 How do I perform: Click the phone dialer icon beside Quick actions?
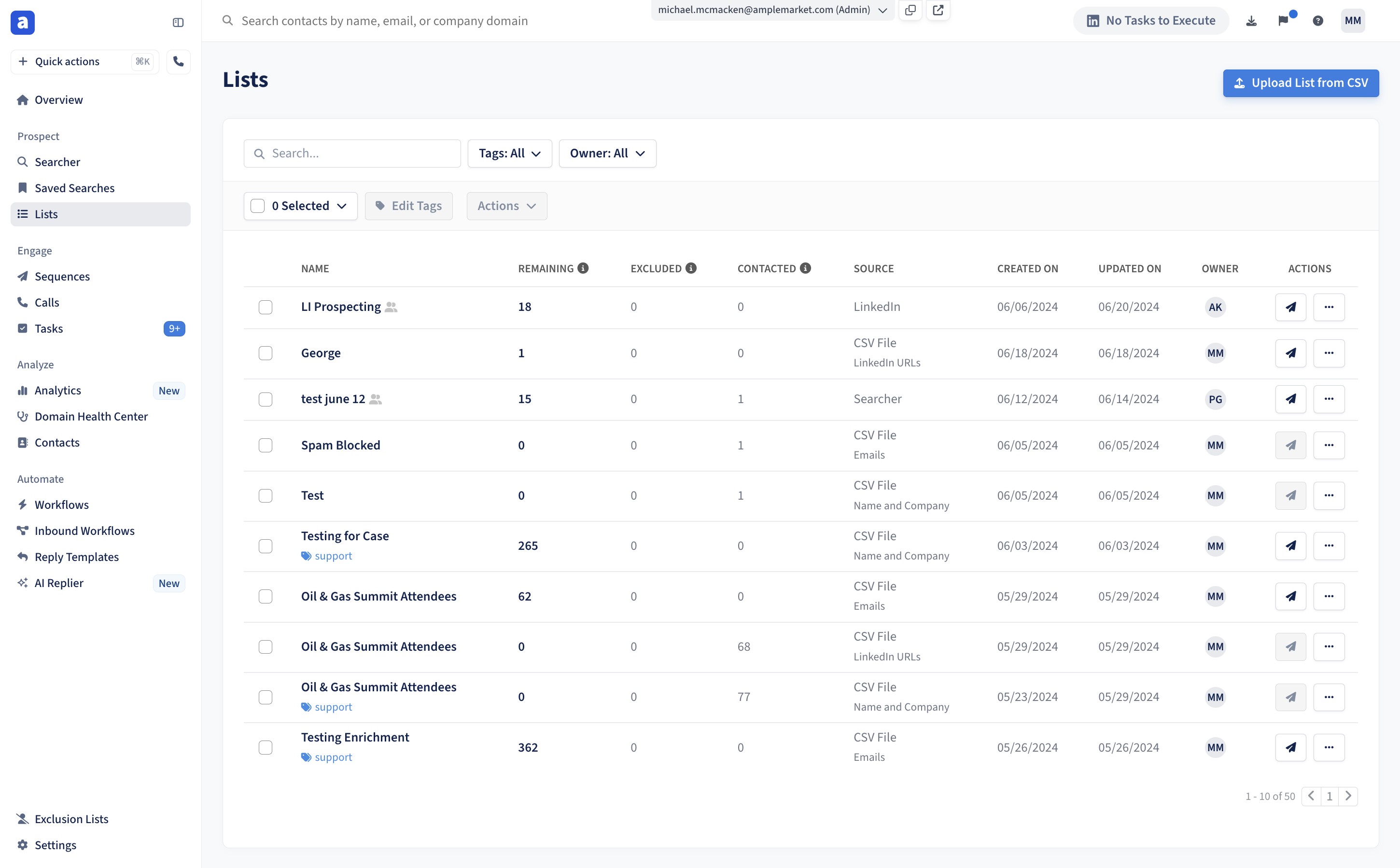(178, 61)
